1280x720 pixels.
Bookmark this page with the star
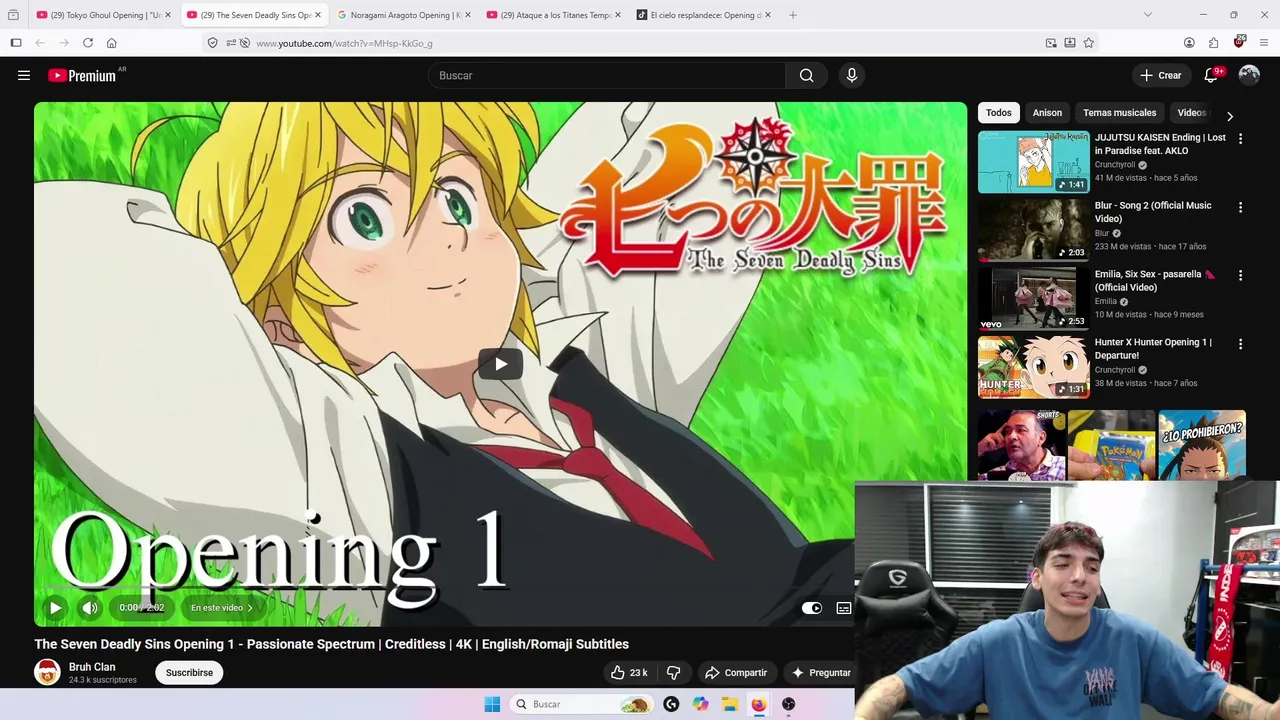1088,43
